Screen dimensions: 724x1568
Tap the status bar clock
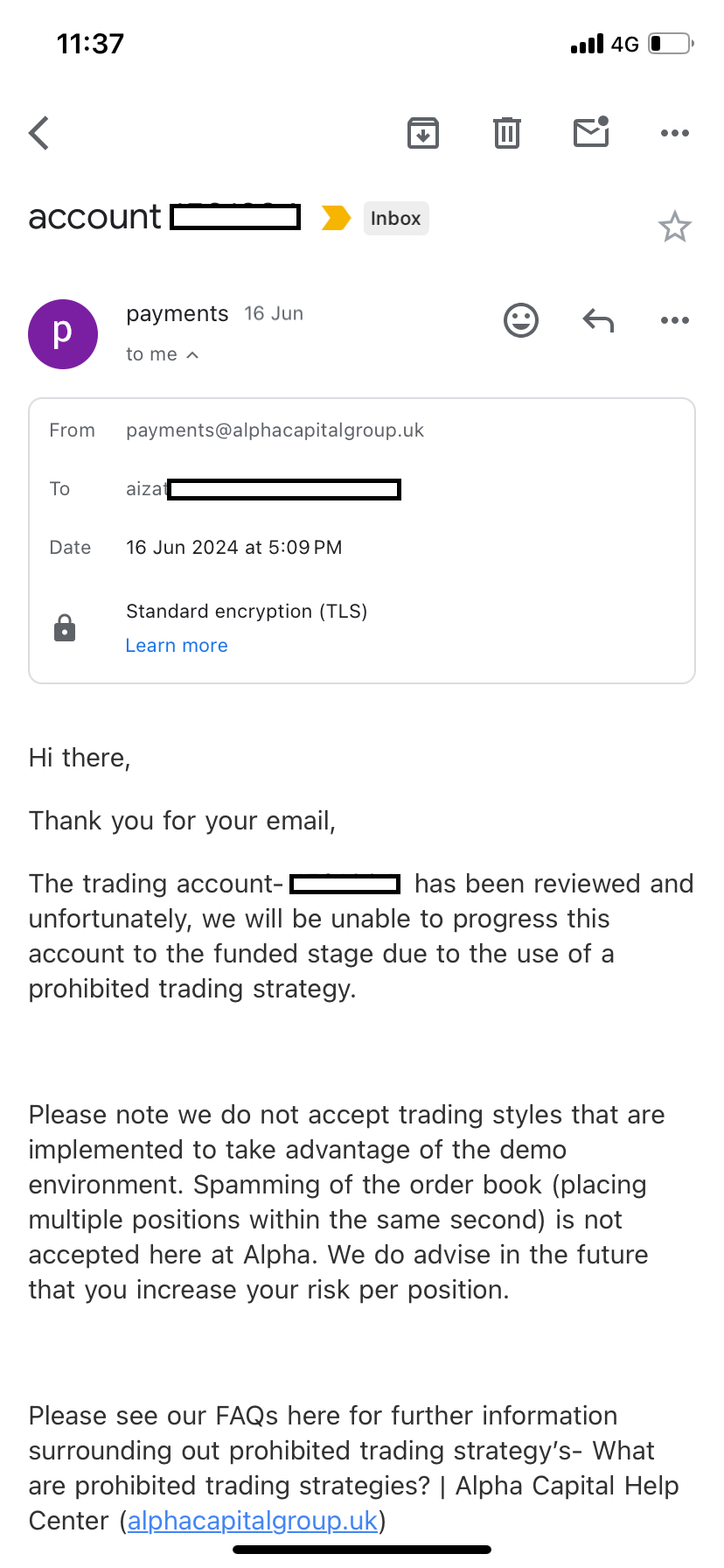[x=91, y=44]
